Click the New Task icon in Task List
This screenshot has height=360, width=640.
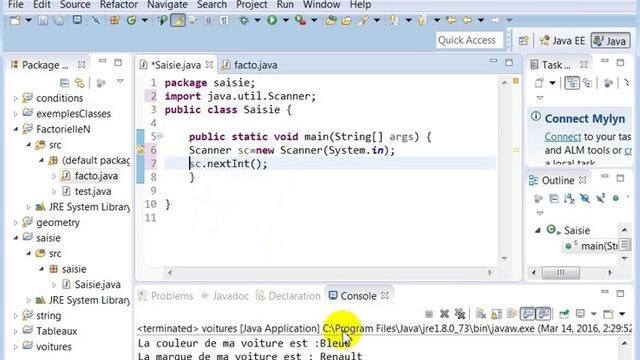click(539, 83)
